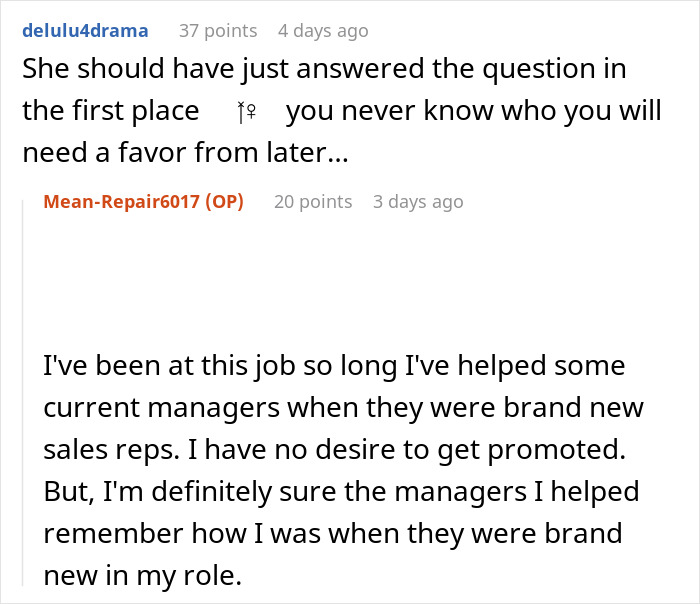
Task: Click 'But, I'm definitely sure the managers' line
Action: [340, 492]
